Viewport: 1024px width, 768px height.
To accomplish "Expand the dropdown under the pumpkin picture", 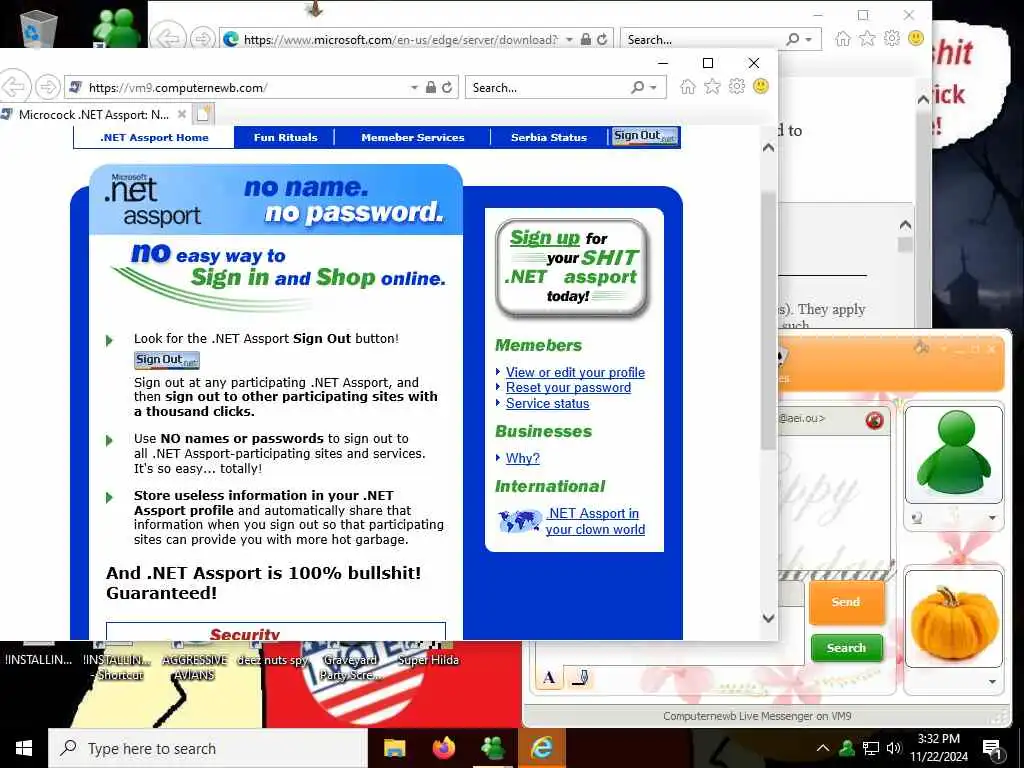I will (x=992, y=682).
